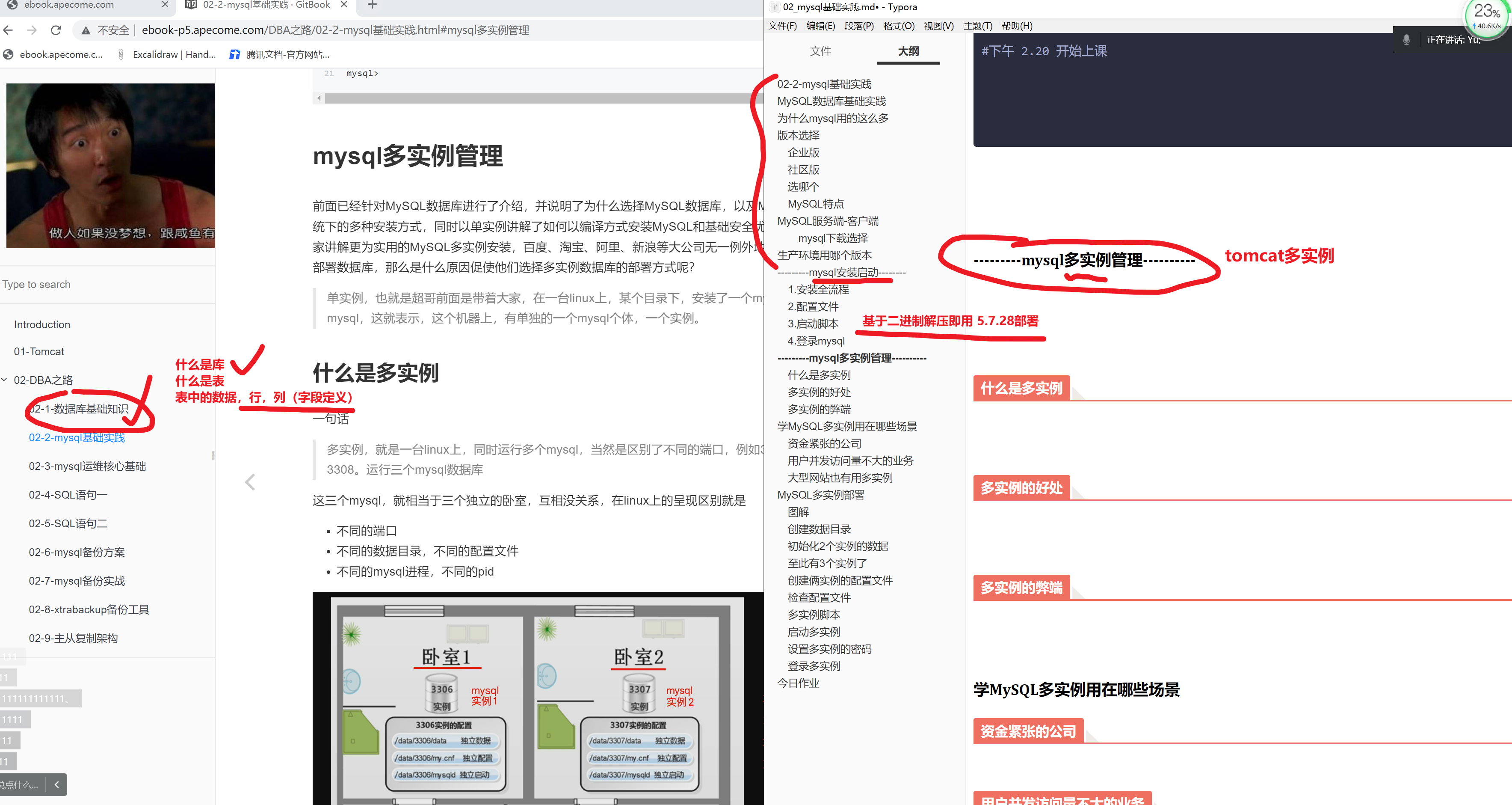Screen dimensions: 1512x805
Task: Open 02-3-mysql运维核心基础 page
Action: point(87,467)
